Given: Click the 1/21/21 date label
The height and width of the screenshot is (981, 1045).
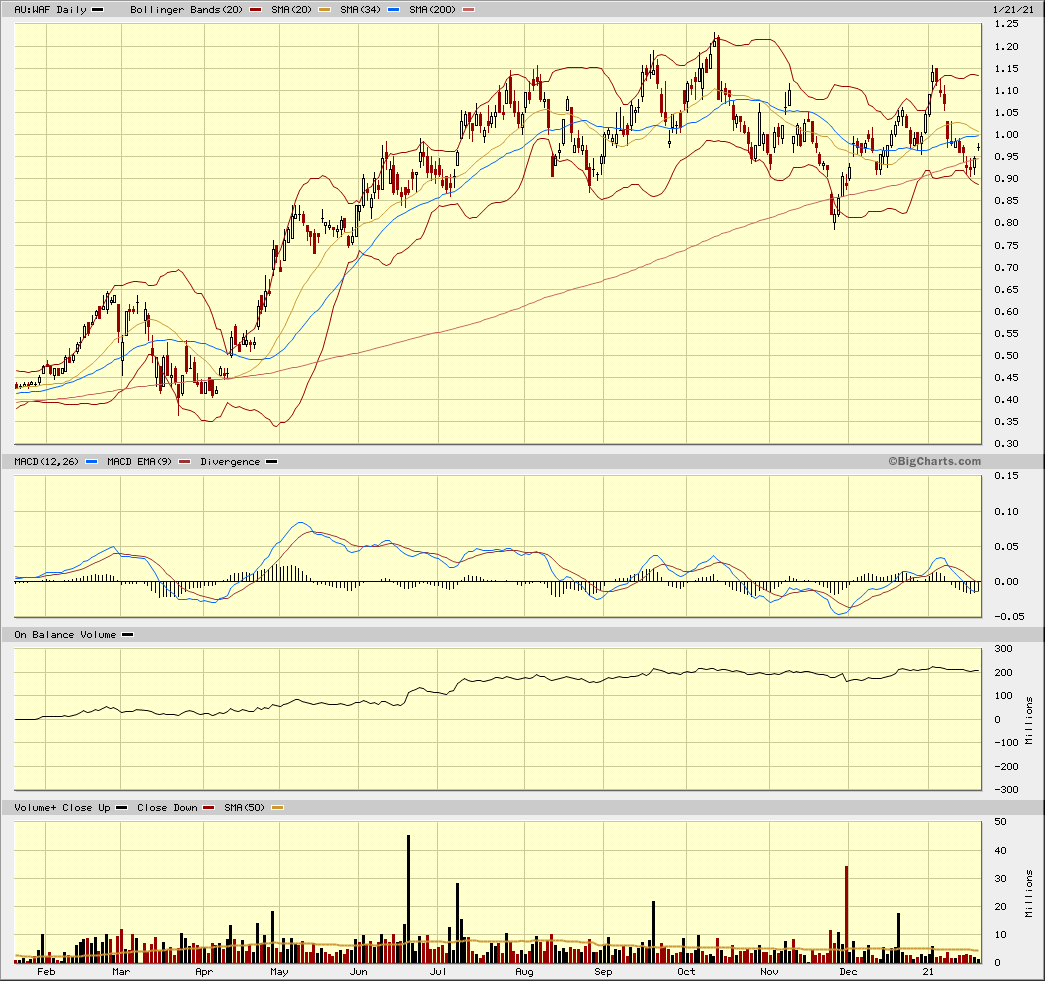Looking at the screenshot, I should coord(1013,10).
